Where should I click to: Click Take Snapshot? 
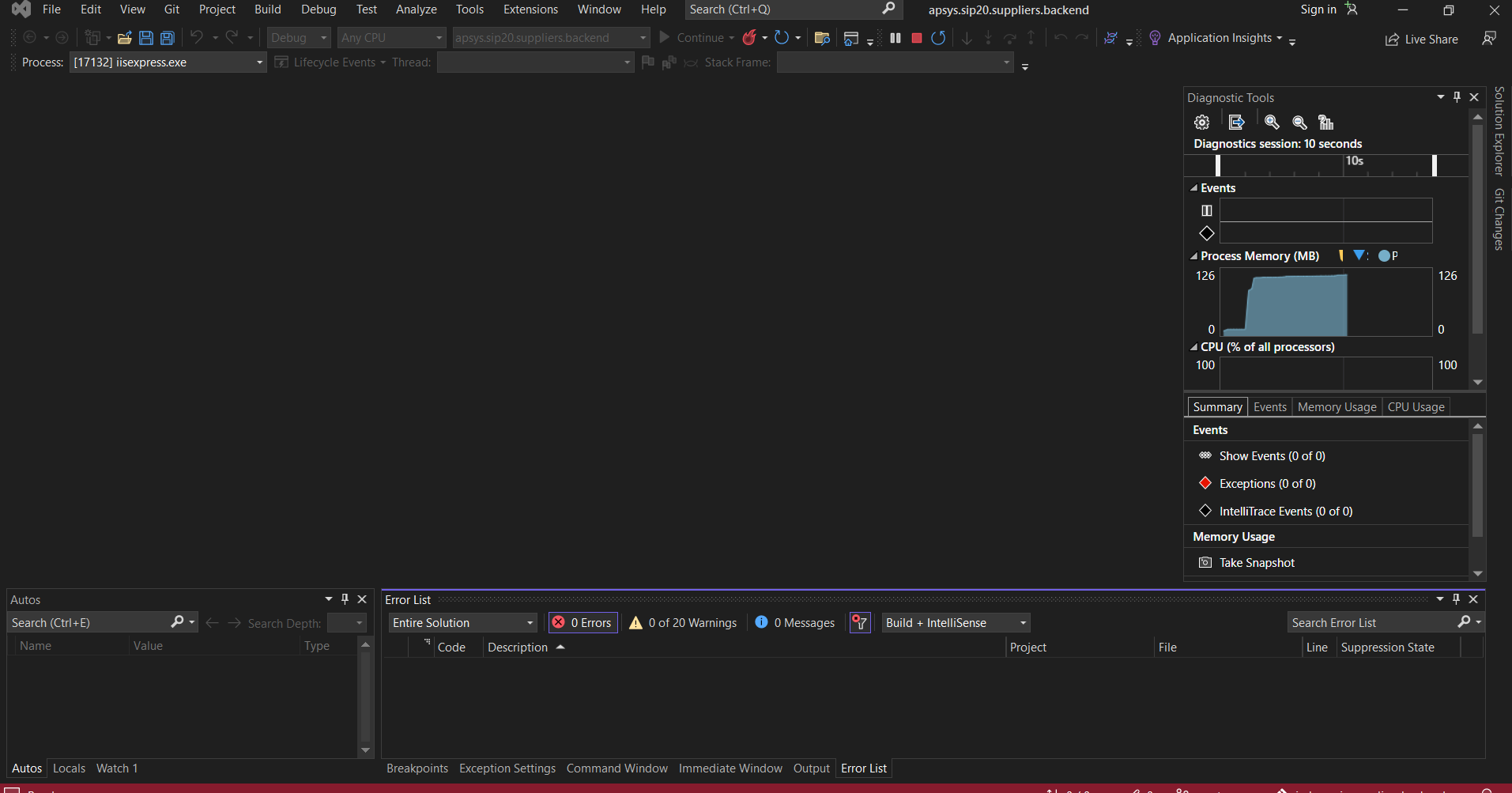[x=1257, y=563]
